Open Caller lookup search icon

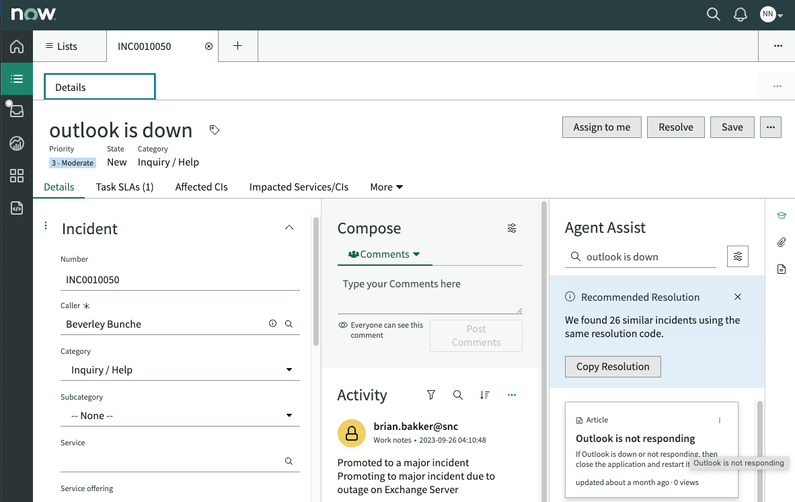tap(288, 324)
